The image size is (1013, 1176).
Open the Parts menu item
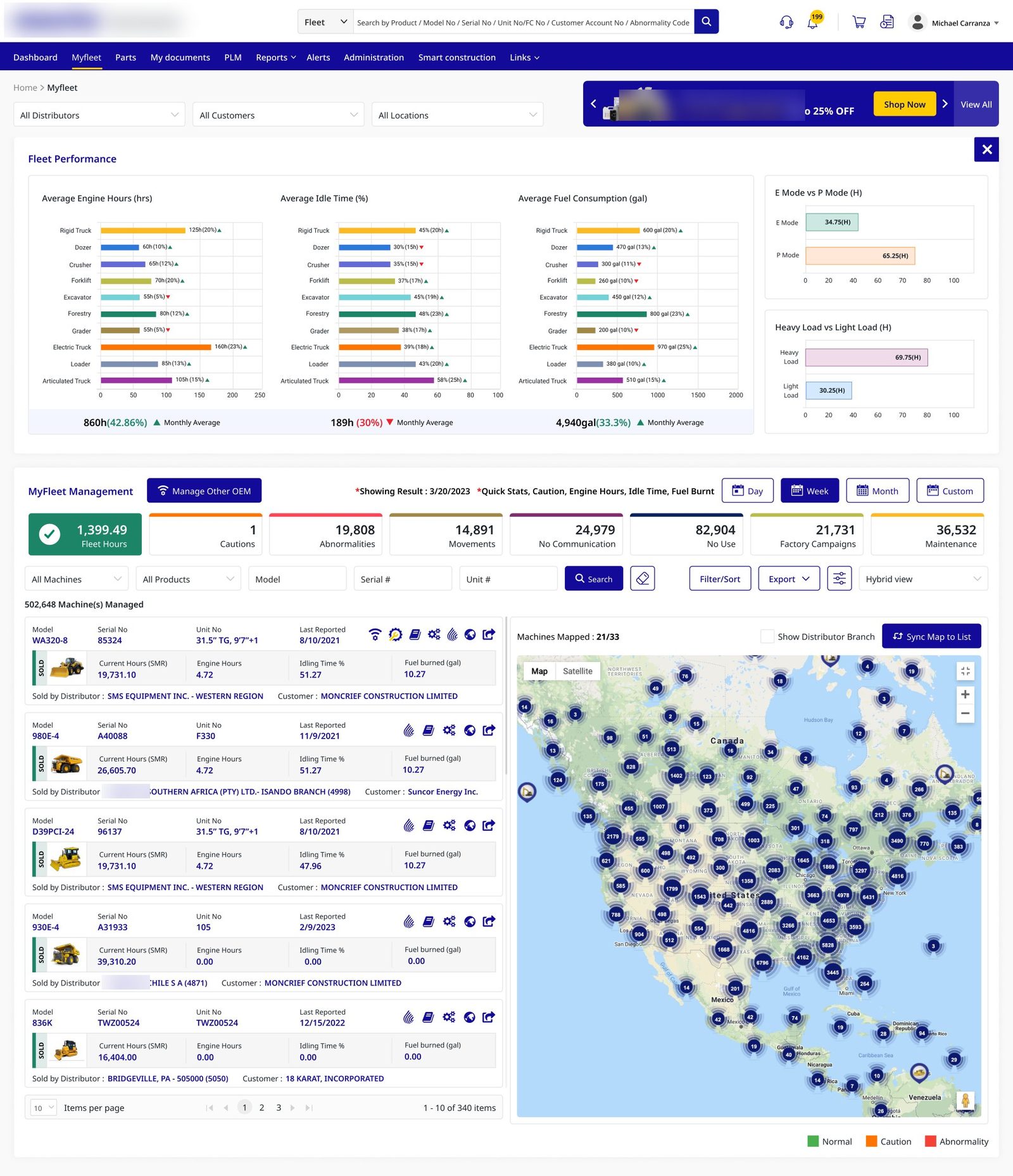[125, 57]
